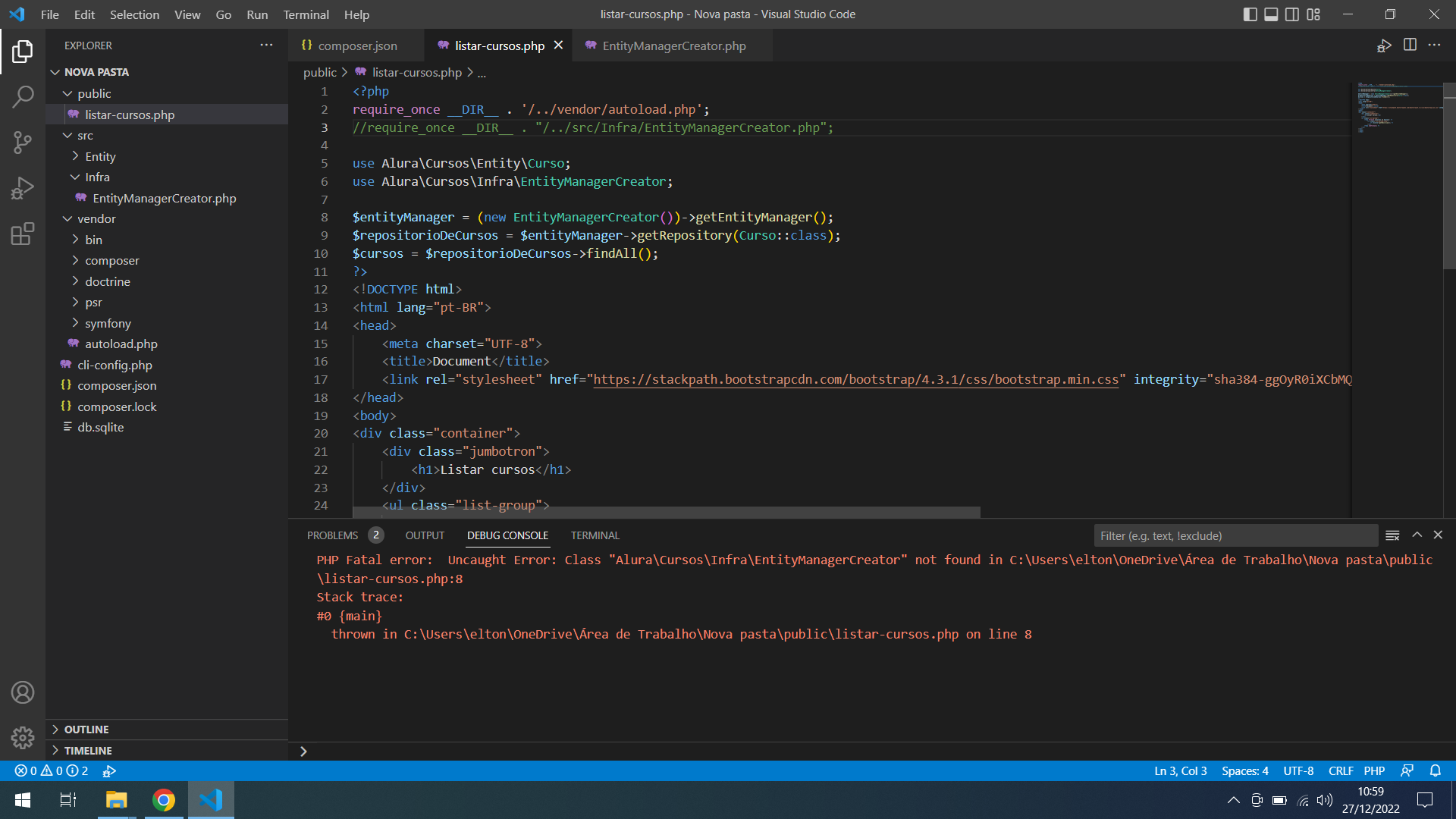Click the listar-cursos.php close button
The image size is (1456, 819).
pos(557,46)
